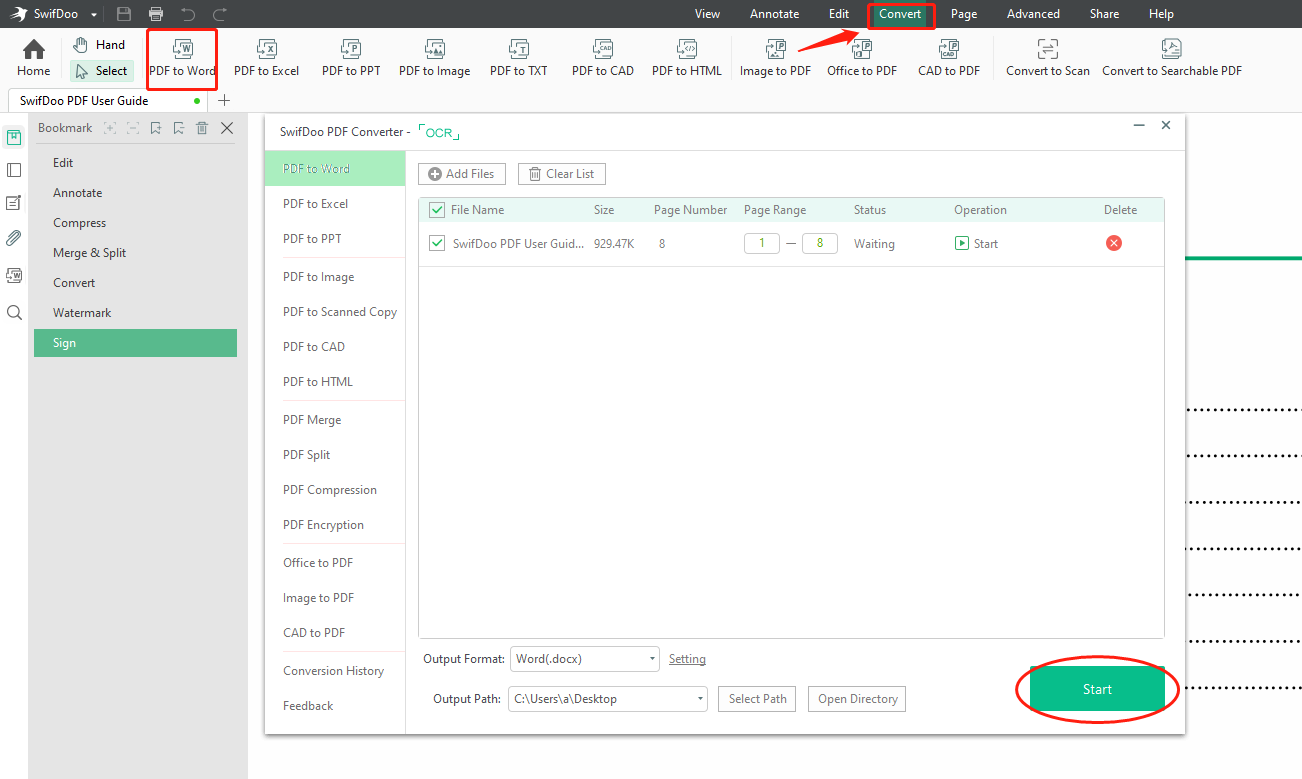
Task: Collapse all bookmarks icon
Action: 133,128
